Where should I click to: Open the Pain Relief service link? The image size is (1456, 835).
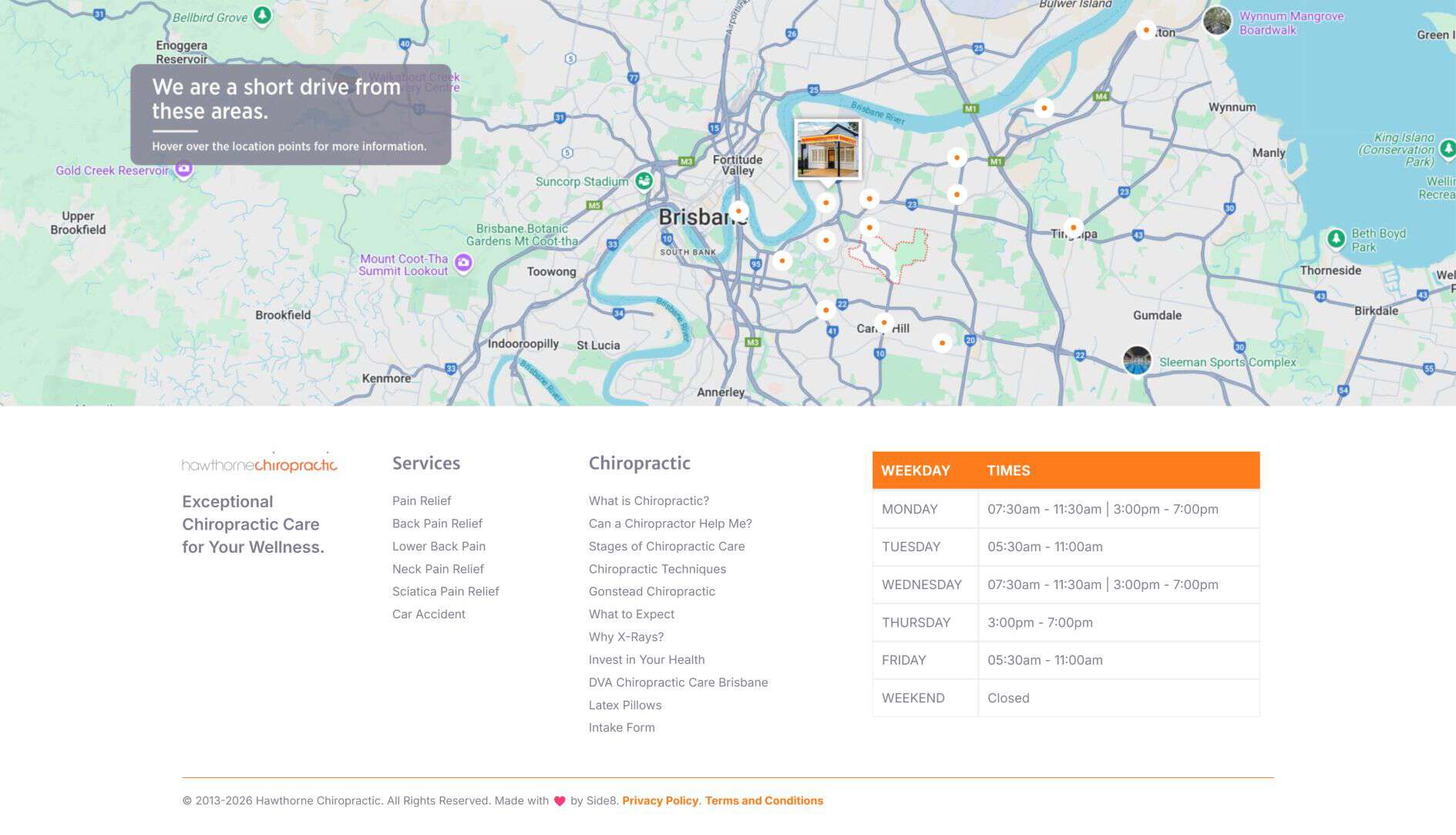coord(422,500)
